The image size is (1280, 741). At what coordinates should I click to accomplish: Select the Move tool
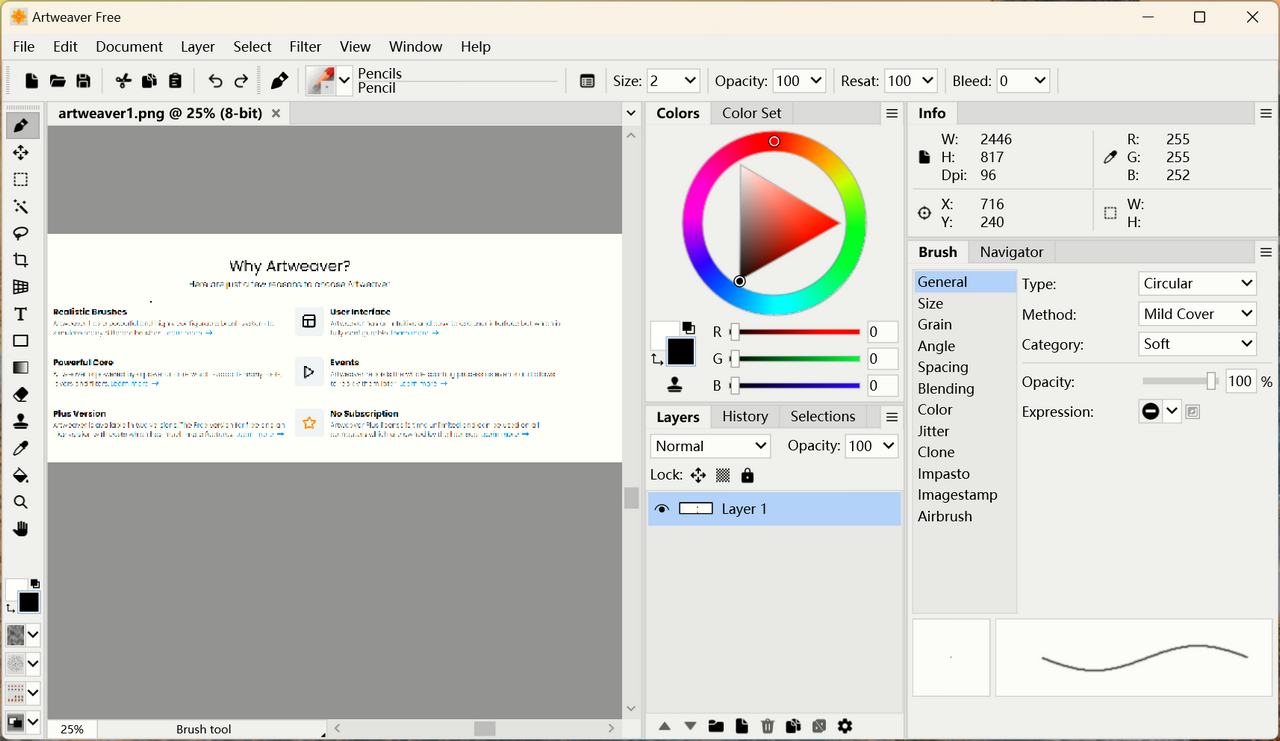pos(21,152)
